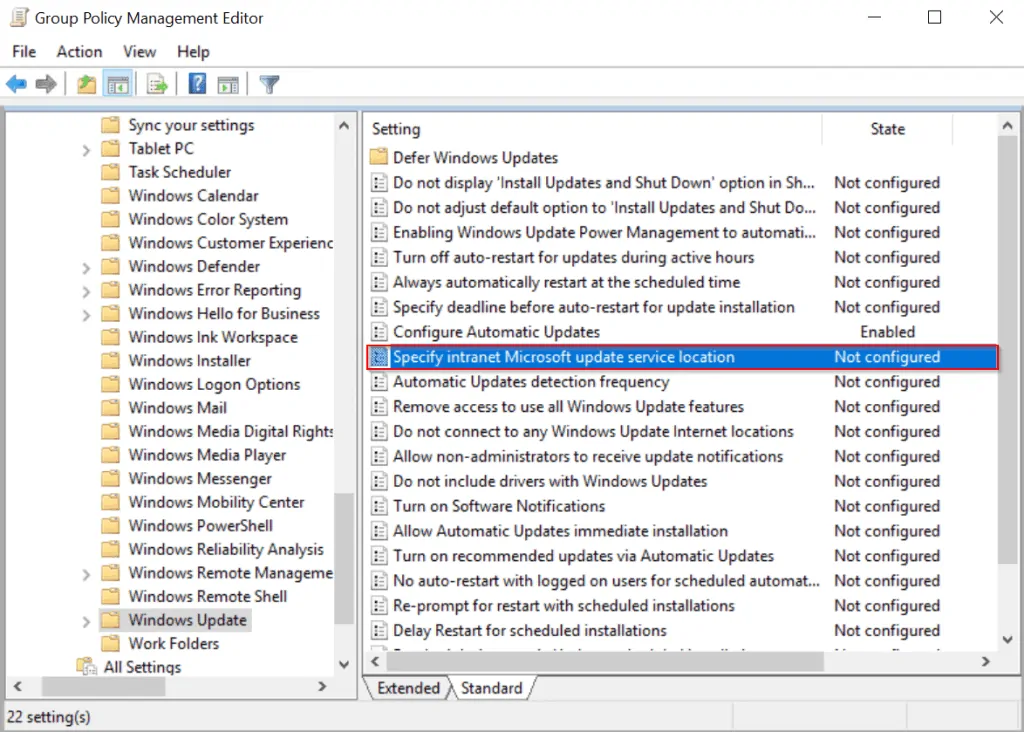Expand the Tablet PC tree item
Viewport: 1024px width, 732px height.
coord(85,148)
